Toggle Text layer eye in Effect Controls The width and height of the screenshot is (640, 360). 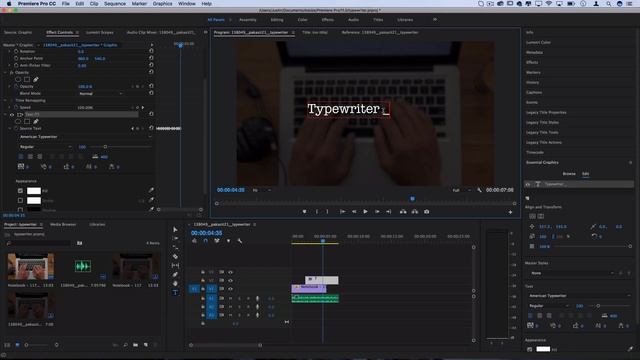[12, 115]
